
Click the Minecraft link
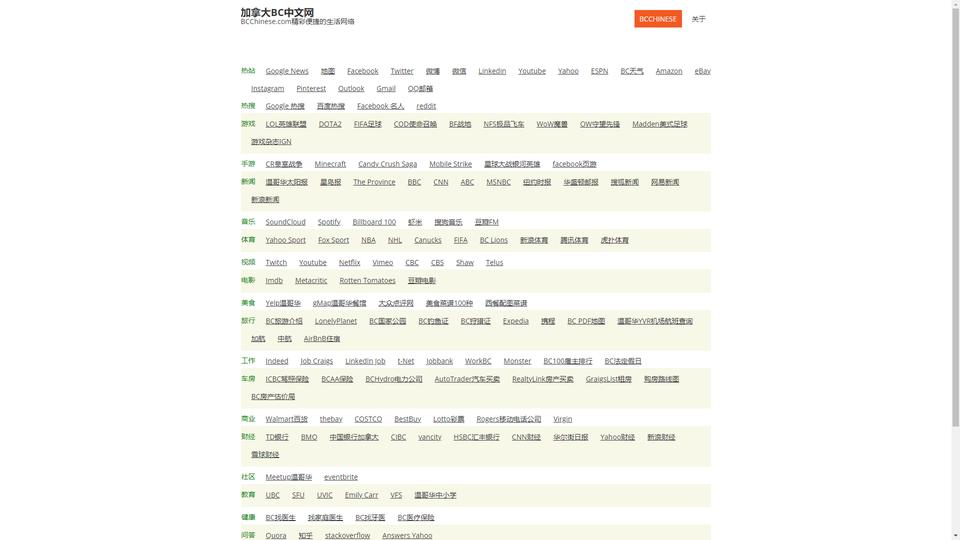330,164
